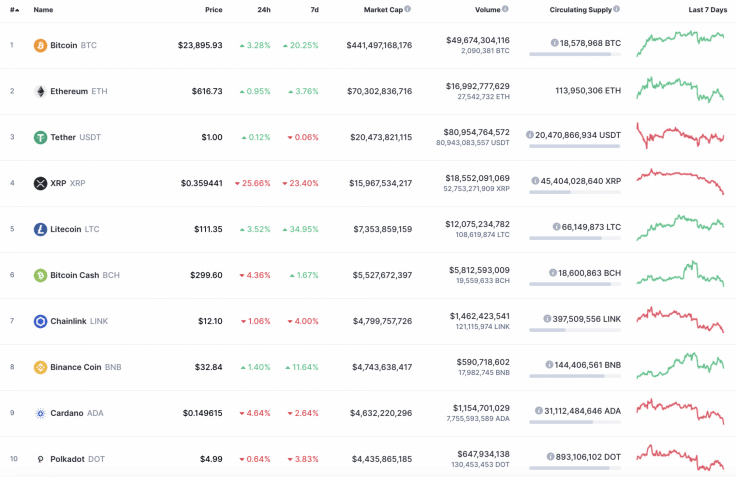Image resolution: width=736 pixels, height=477 pixels.
Task: Sort table by Price column
Action: pos(213,9)
